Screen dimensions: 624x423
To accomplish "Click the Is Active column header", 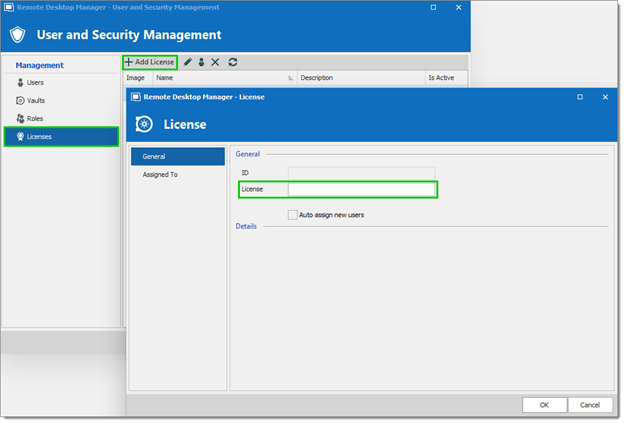I will coord(441,77).
